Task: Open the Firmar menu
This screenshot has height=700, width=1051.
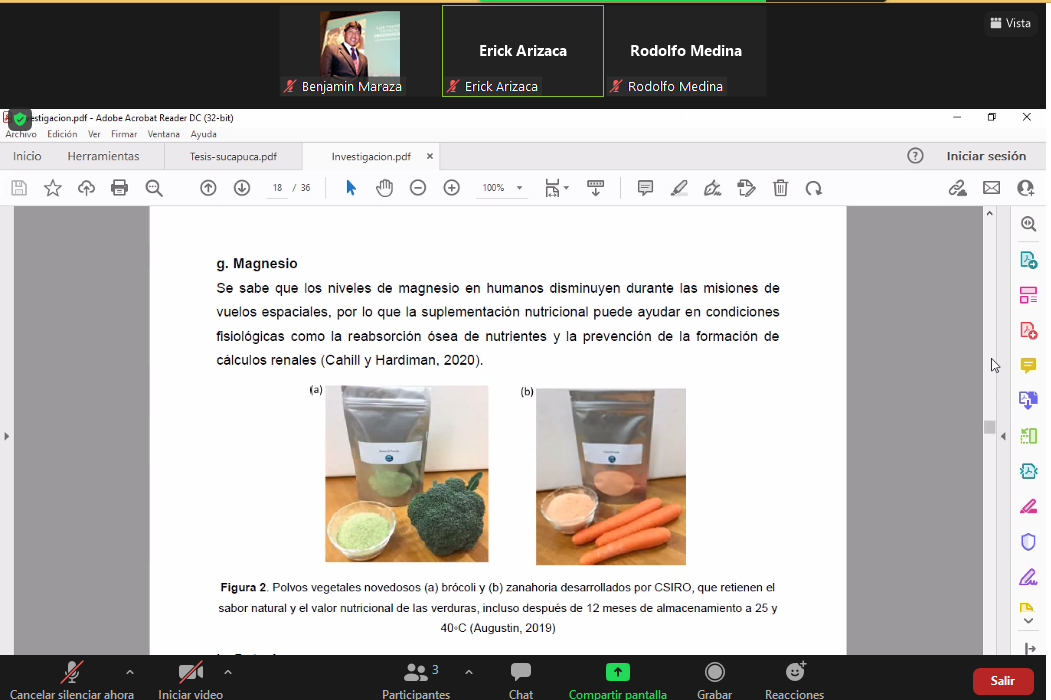Action: tap(124, 134)
